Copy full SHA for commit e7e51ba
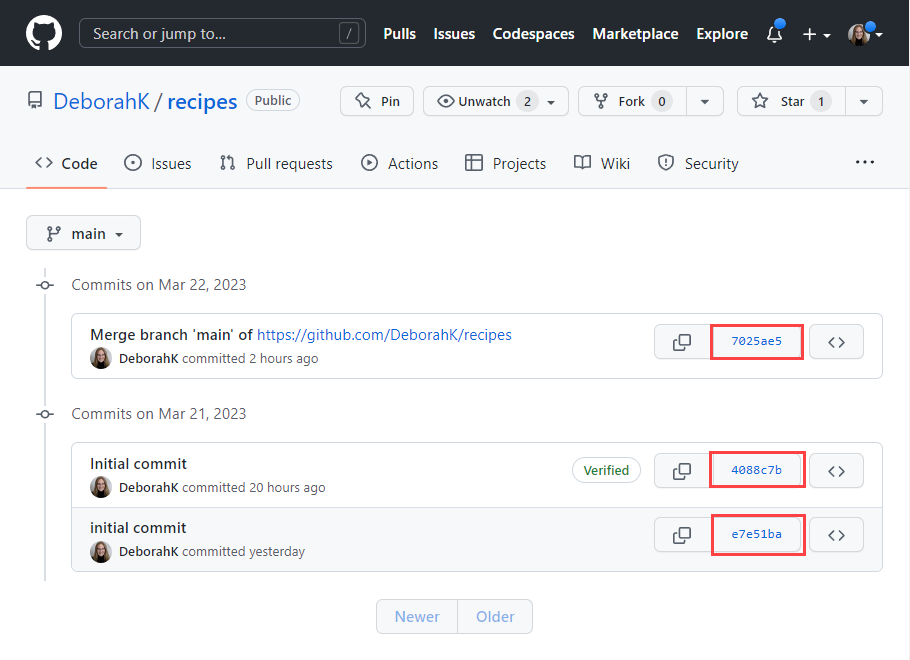This screenshot has height=660, width=910. pyautogui.click(x=682, y=535)
